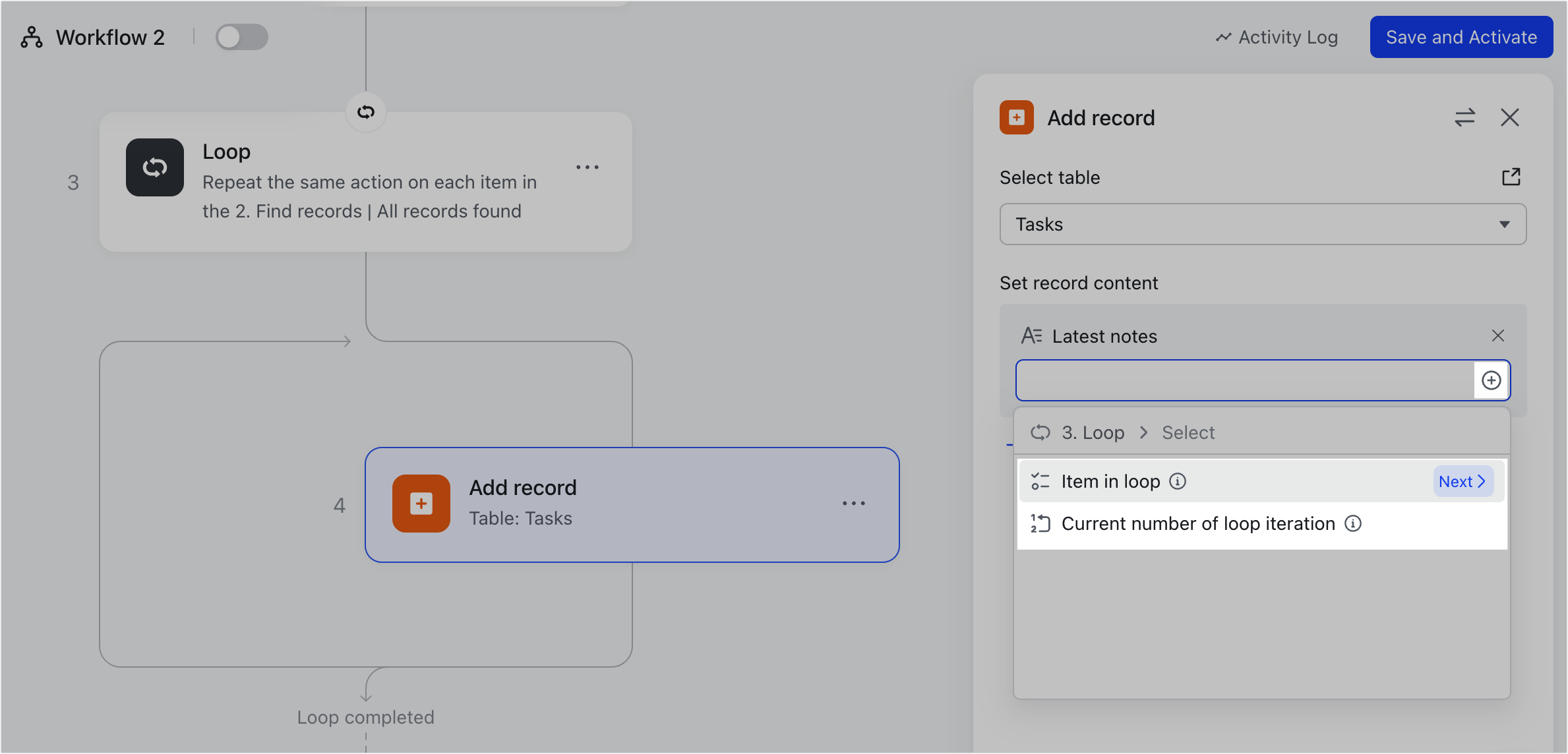Click the Save and Activate button
This screenshot has height=754, width=1568.
tap(1461, 37)
